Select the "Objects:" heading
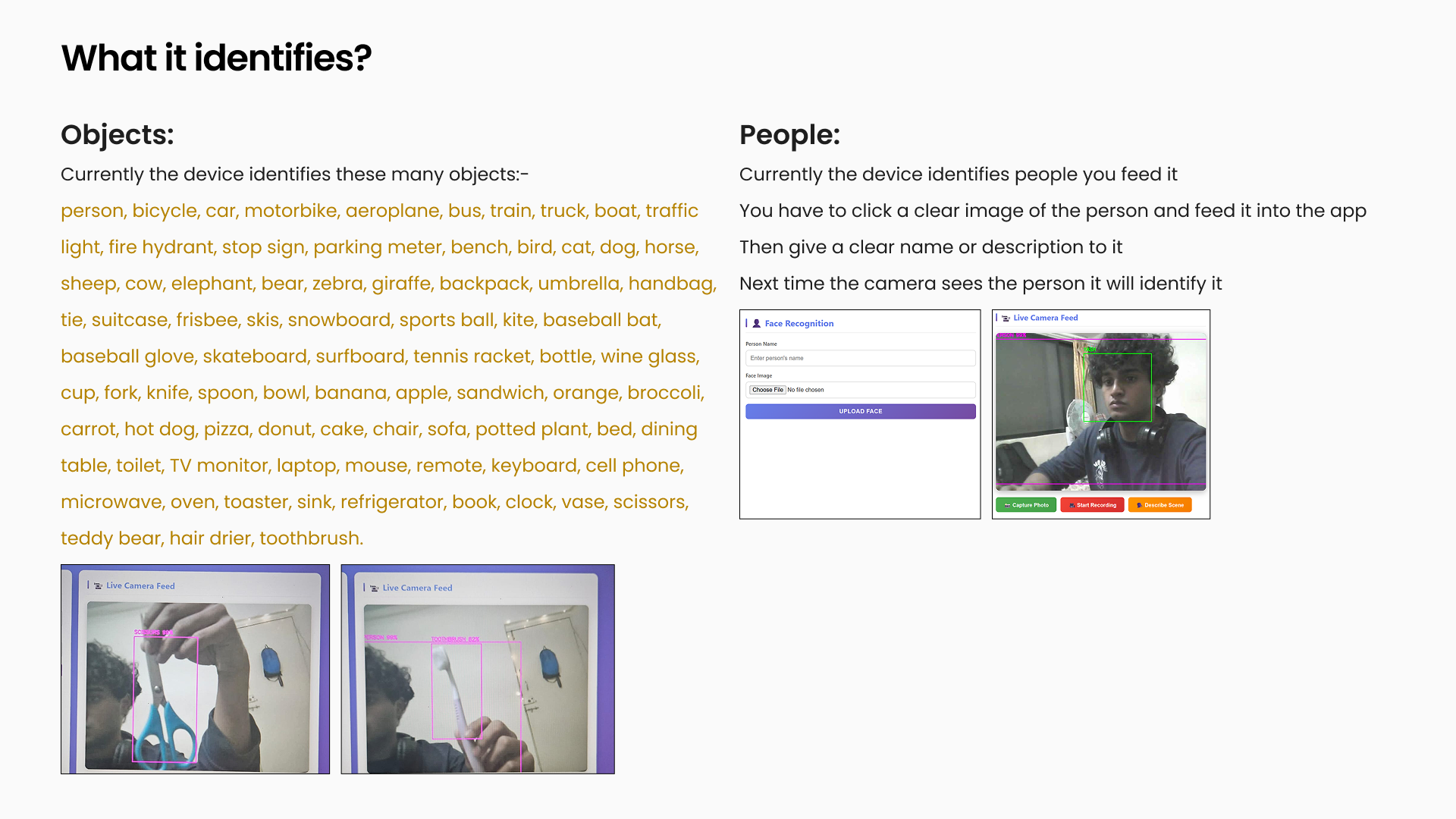 [x=118, y=135]
